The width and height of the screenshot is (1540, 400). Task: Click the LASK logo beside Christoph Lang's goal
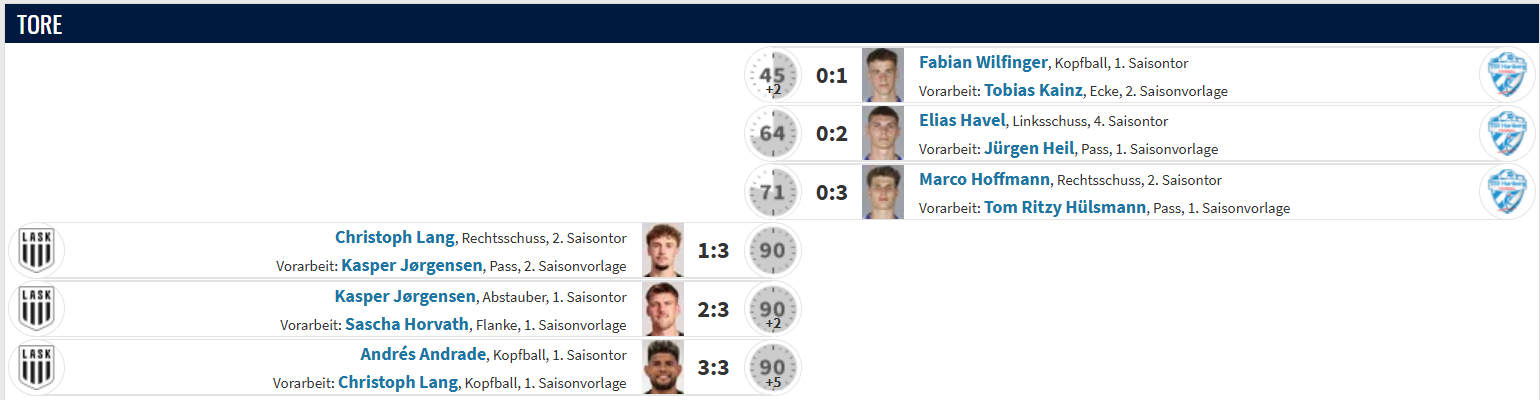pyautogui.click(x=36, y=250)
